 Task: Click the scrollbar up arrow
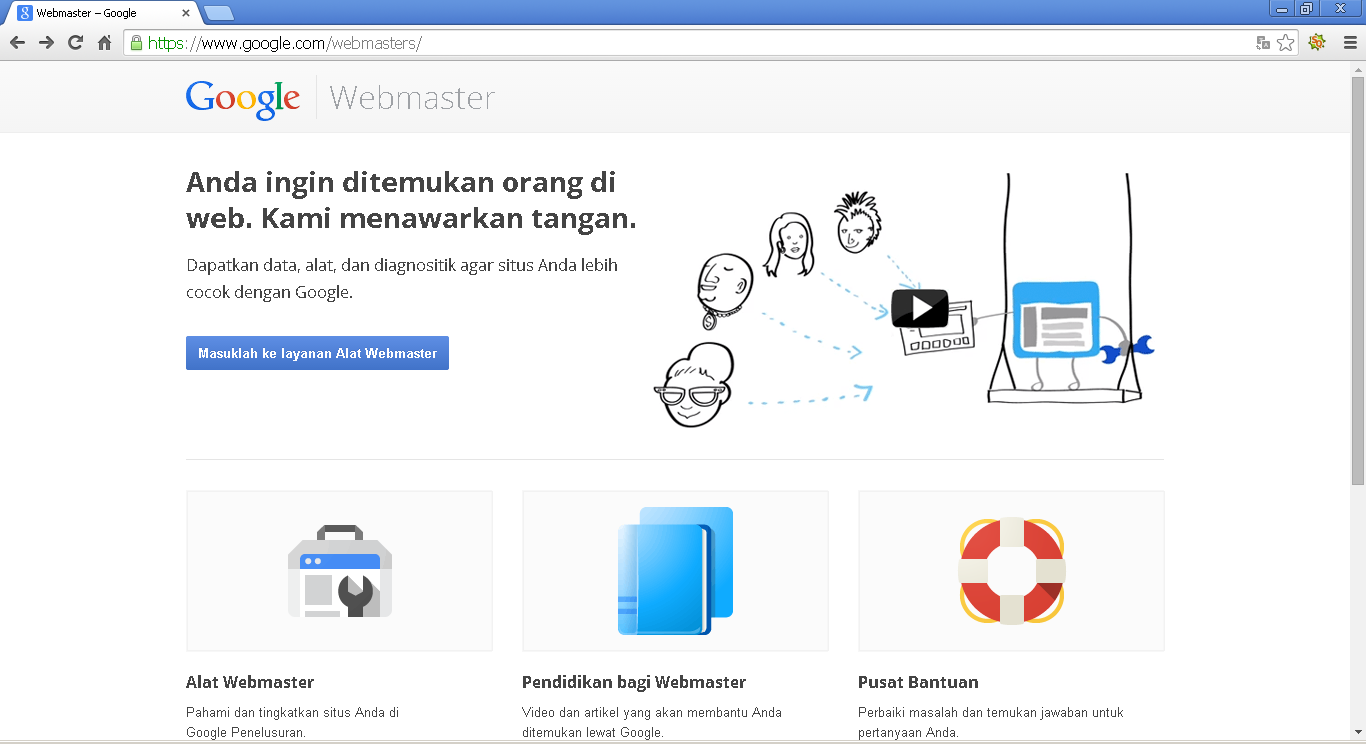tap(1357, 70)
